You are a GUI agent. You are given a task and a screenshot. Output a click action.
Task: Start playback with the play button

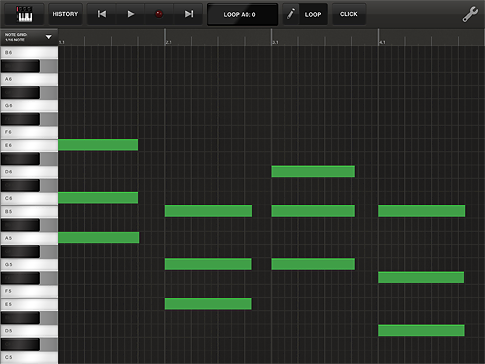(x=130, y=14)
